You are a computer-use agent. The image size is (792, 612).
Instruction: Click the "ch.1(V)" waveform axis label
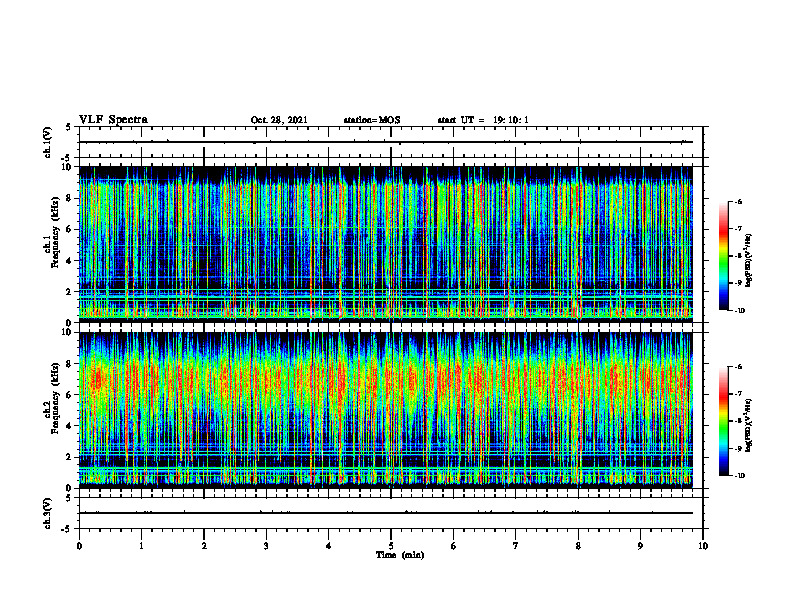47,142
